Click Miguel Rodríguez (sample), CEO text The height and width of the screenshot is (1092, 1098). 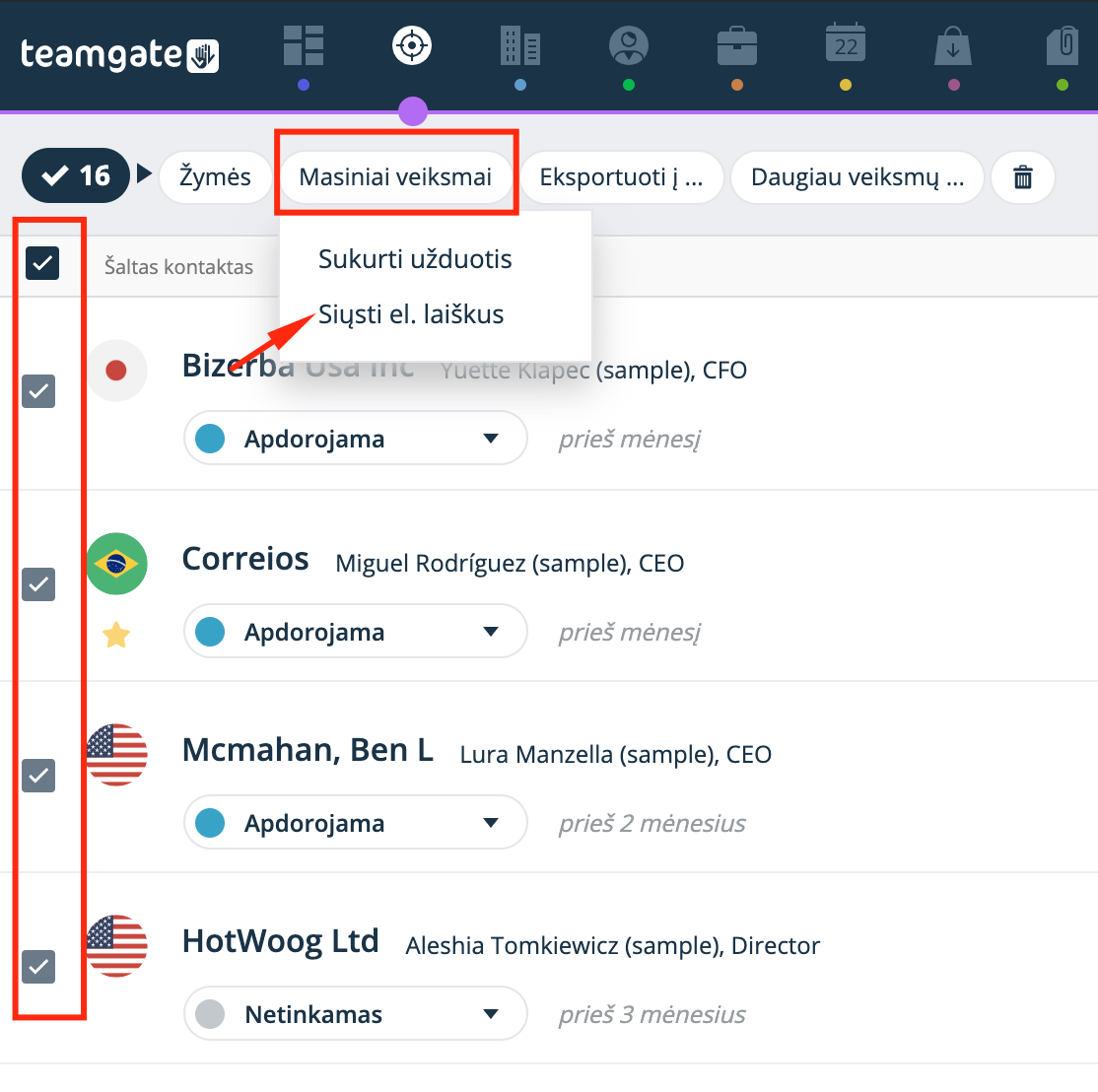pos(510,563)
